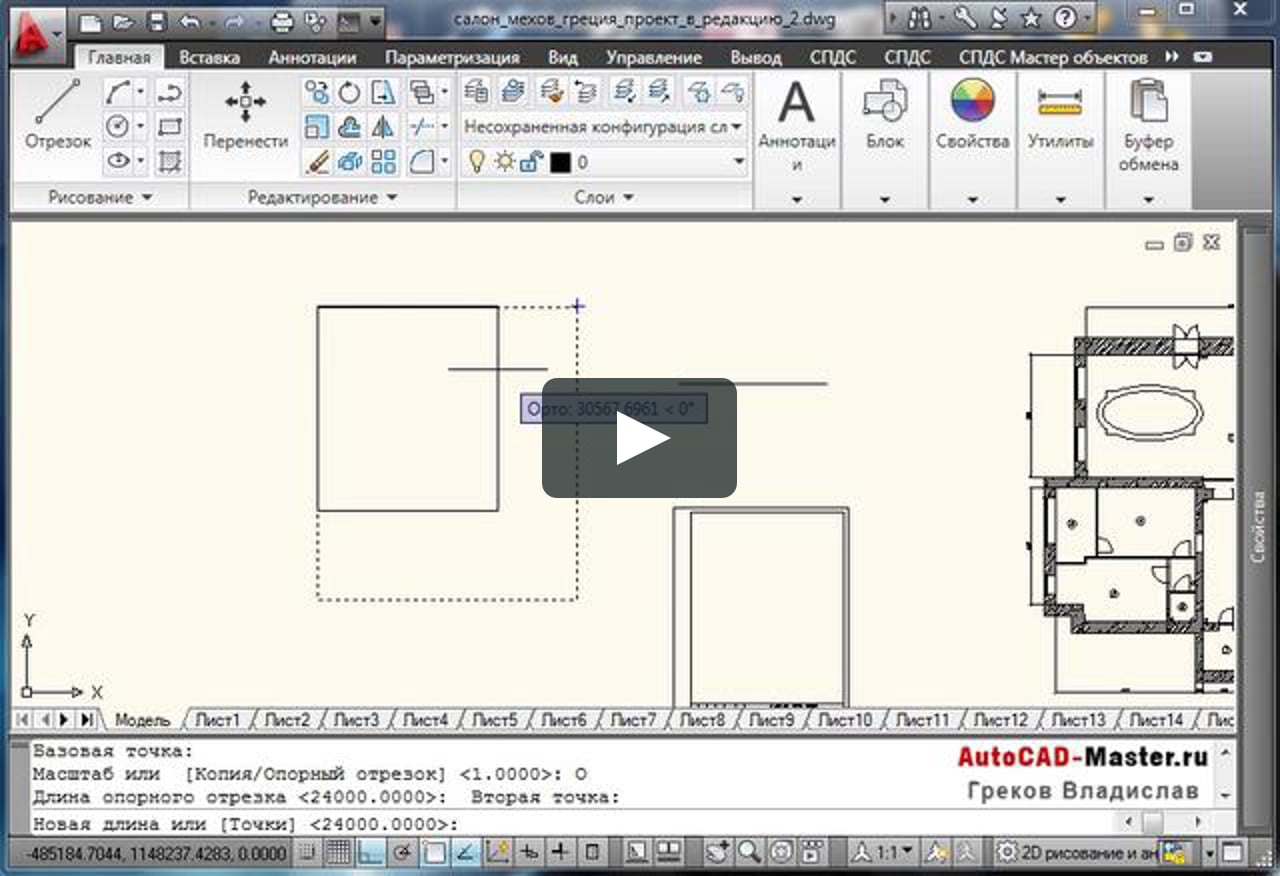Toggle Object Snap in status bar

[x=434, y=853]
